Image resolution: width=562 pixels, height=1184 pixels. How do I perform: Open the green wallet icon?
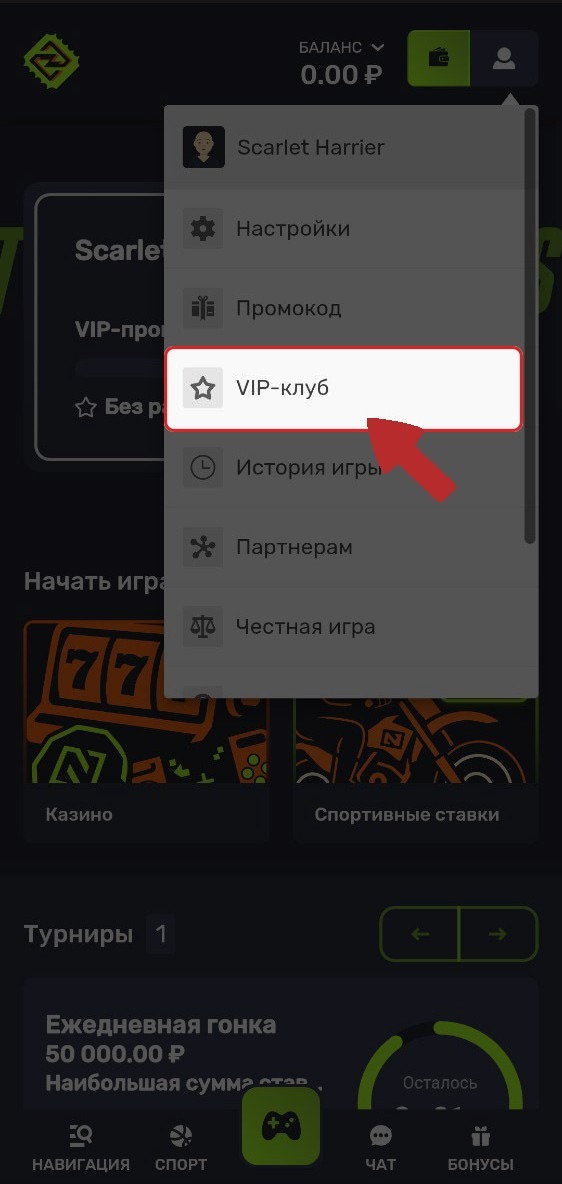(x=439, y=58)
